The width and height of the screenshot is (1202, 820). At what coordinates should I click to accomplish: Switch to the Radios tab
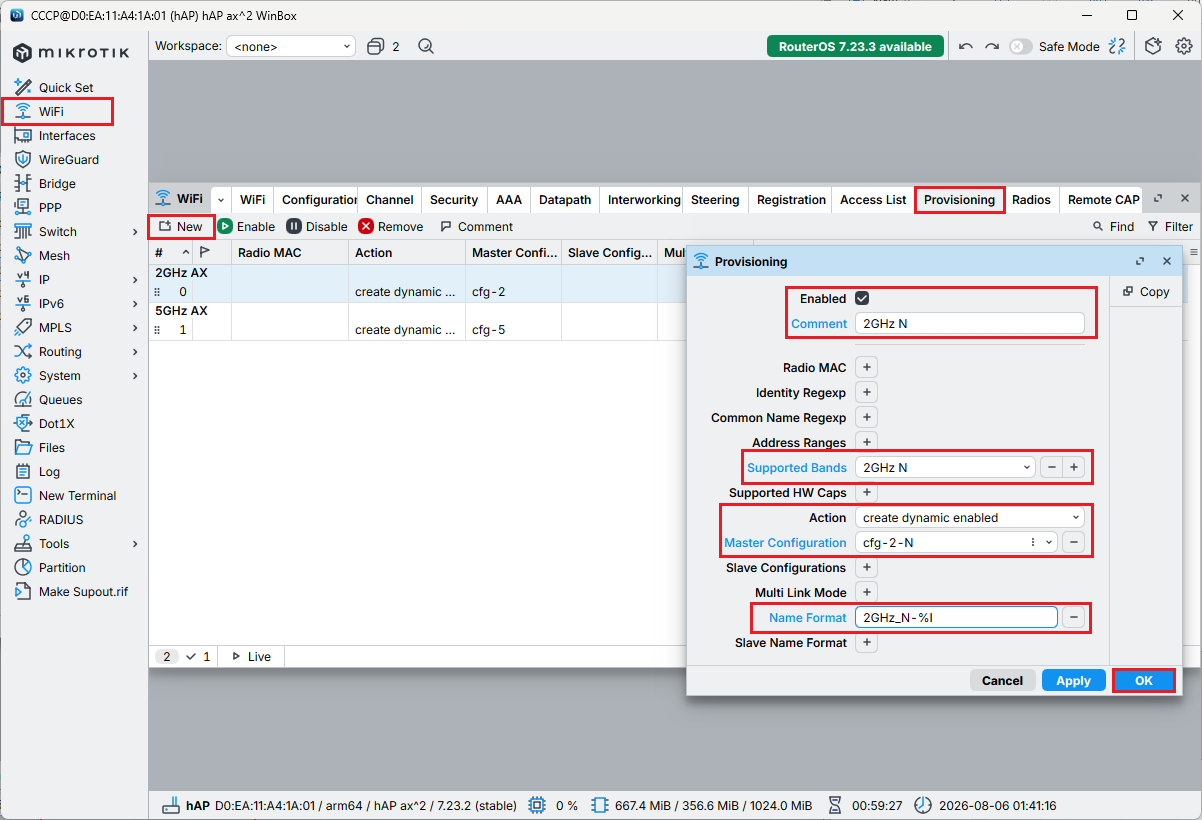tap(1031, 200)
